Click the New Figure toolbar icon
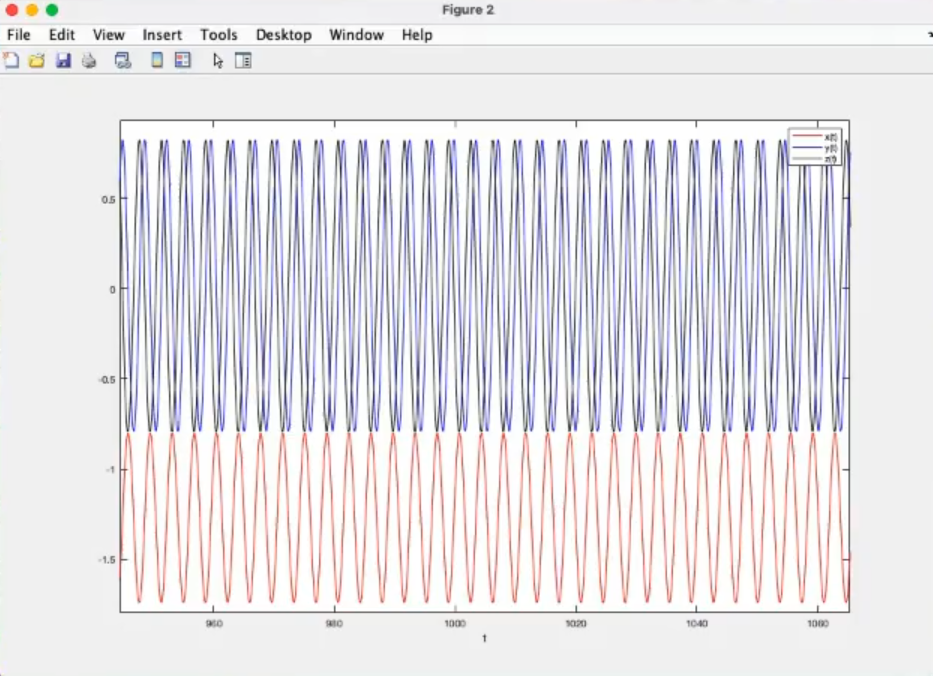Viewport: 933px width, 676px height. click(x=11, y=61)
